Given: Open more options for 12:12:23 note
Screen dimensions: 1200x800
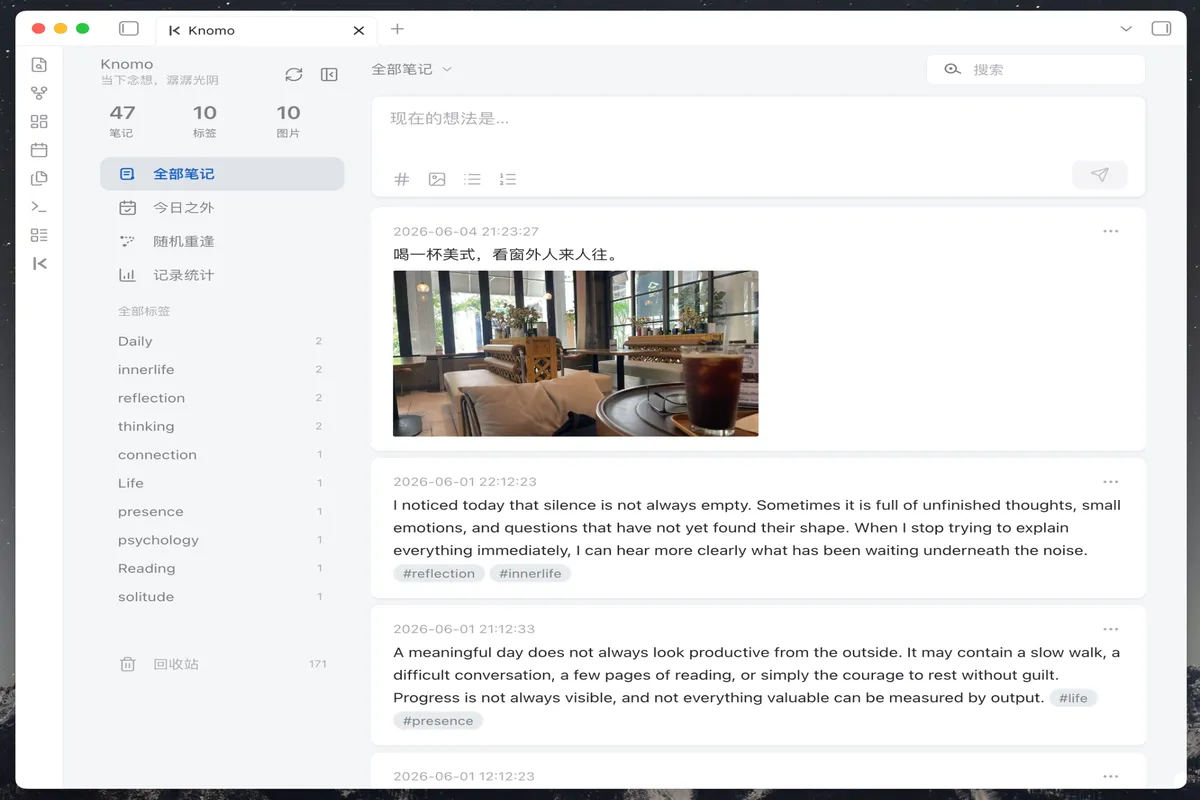Looking at the screenshot, I should (x=1111, y=776).
